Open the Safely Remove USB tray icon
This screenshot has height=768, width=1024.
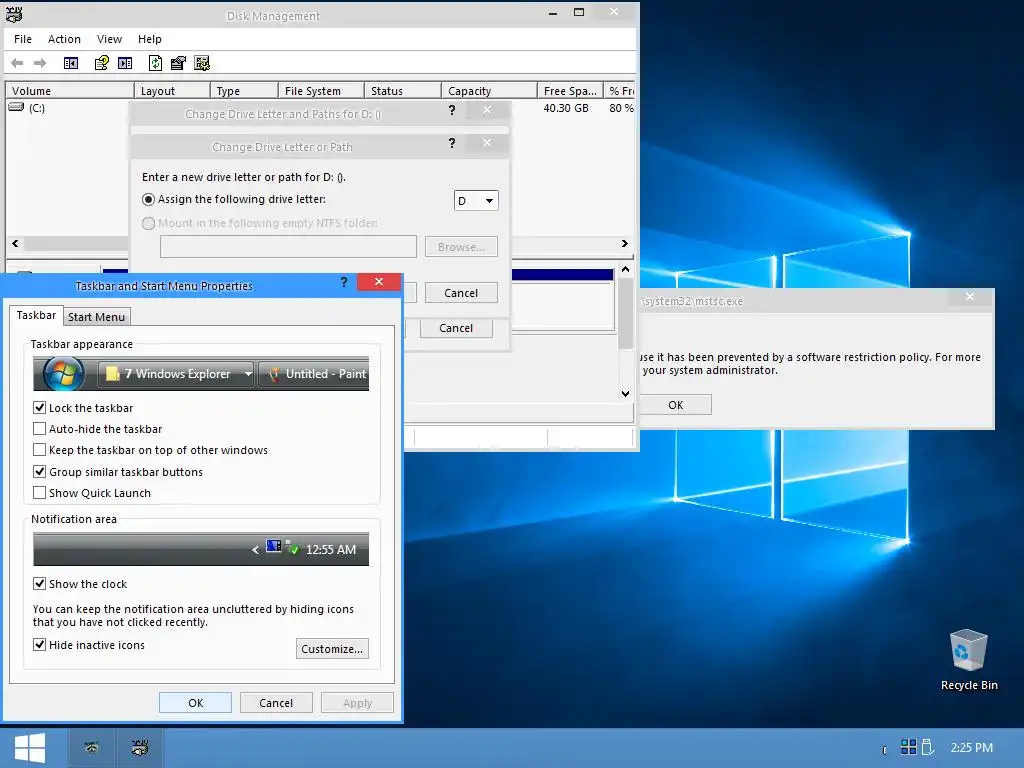pos(927,746)
